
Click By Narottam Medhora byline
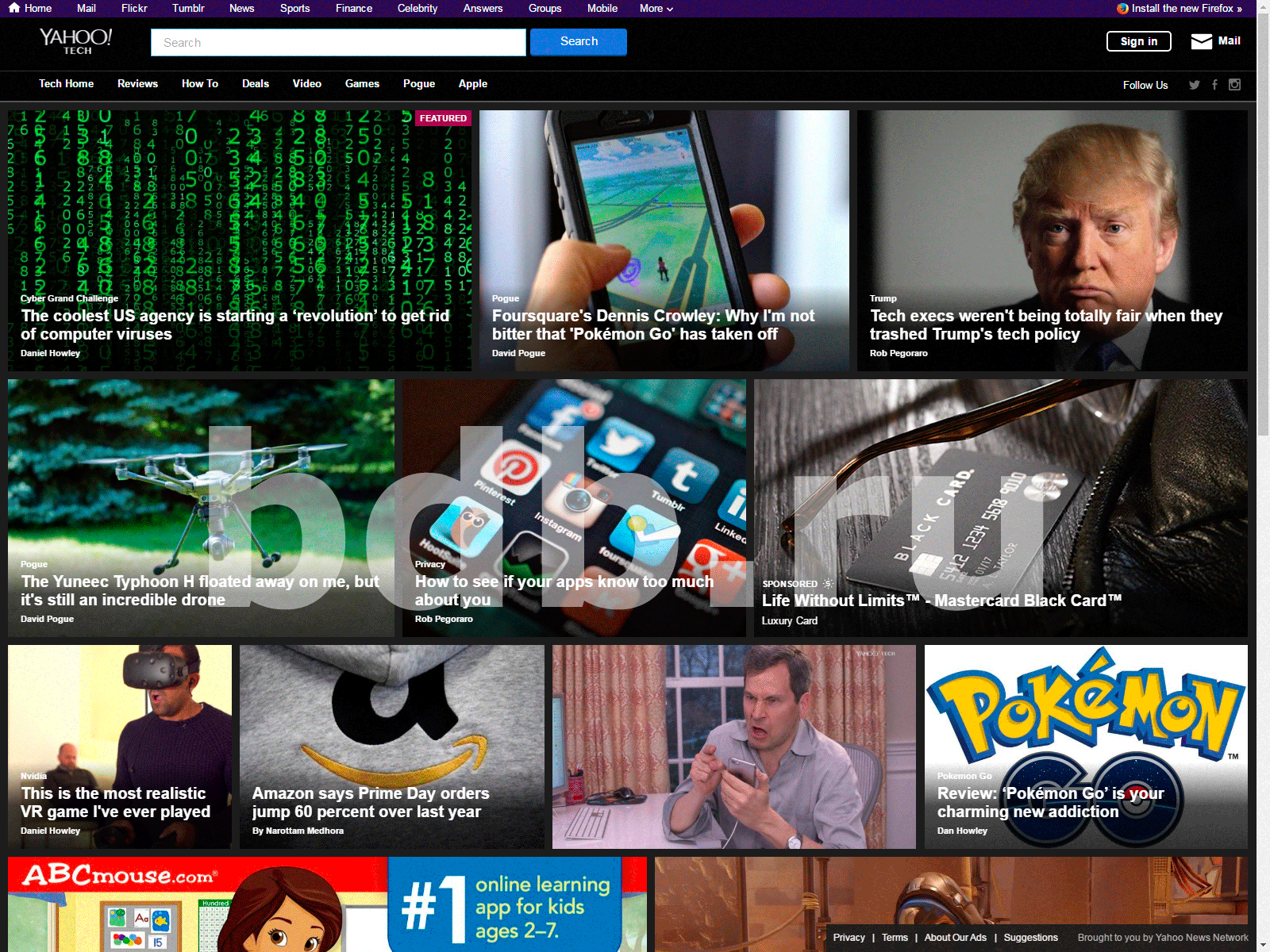pos(298,831)
